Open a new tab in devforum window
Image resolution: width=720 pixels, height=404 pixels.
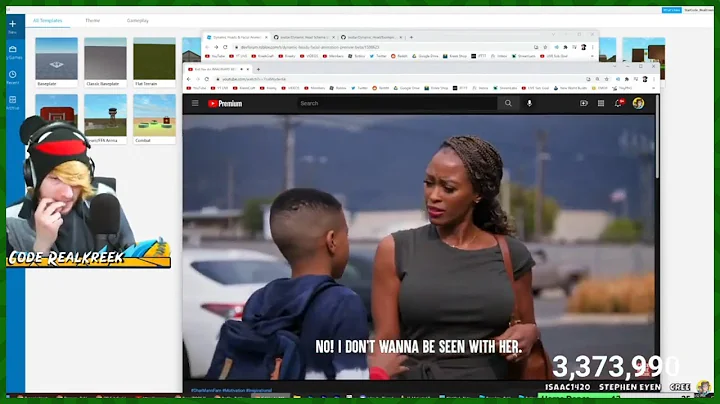click(411, 37)
